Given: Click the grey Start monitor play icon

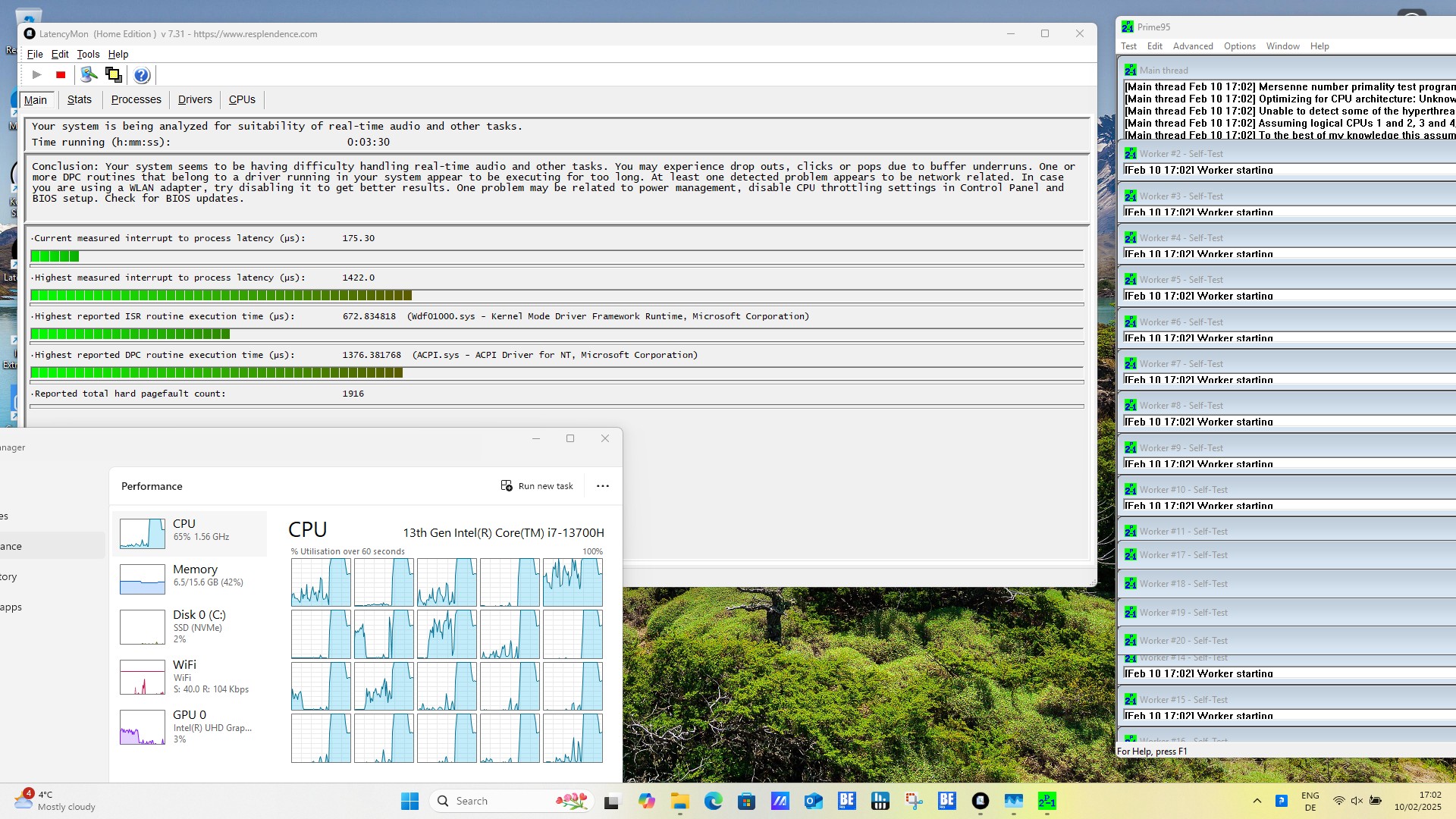Looking at the screenshot, I should click(36, 75).
